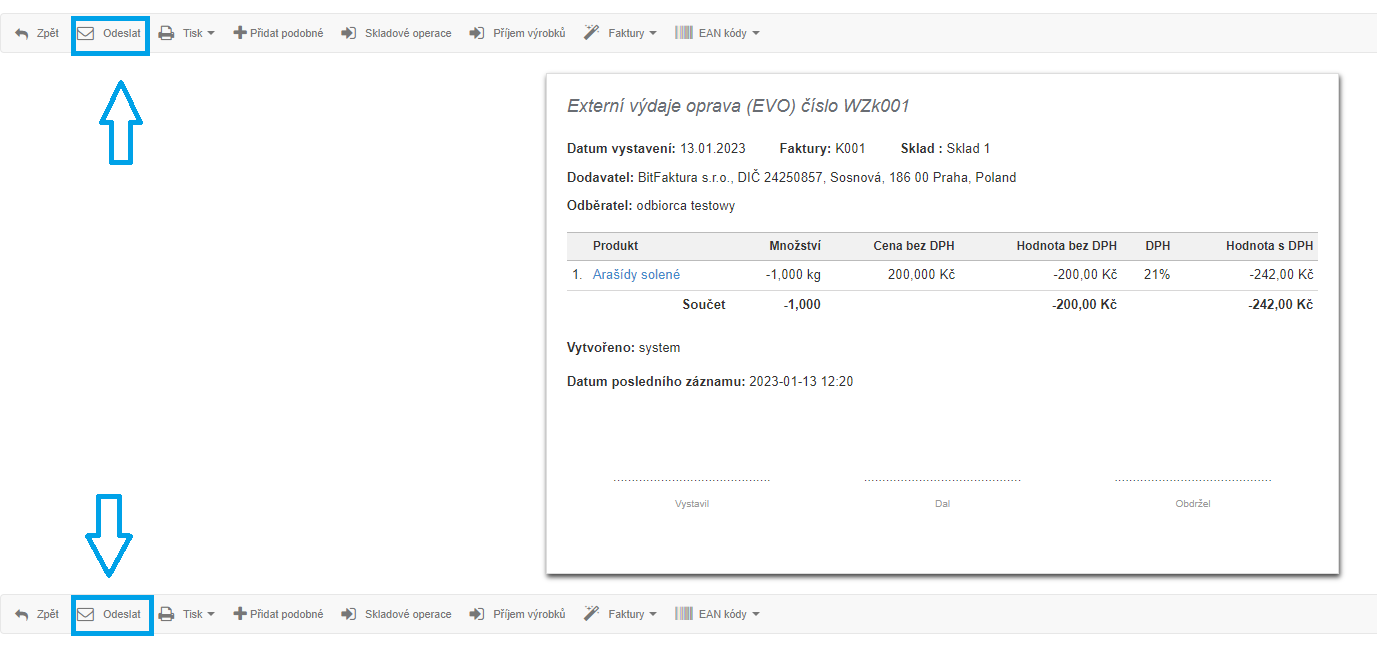
Task: Open the Tisk dropdown caret in bottom toolbar
Action: coord(211,615)
